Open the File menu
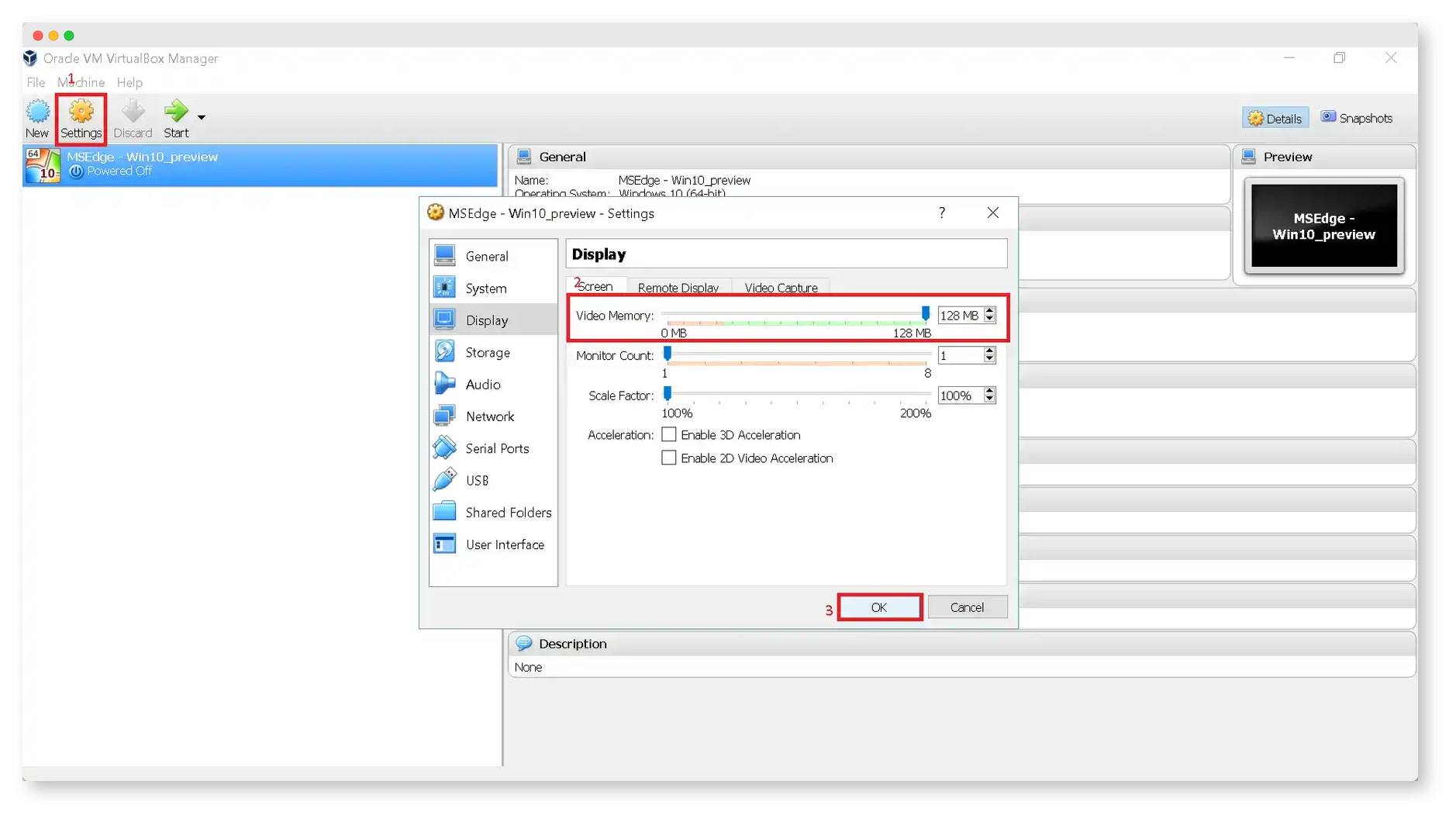 (36, 82)
